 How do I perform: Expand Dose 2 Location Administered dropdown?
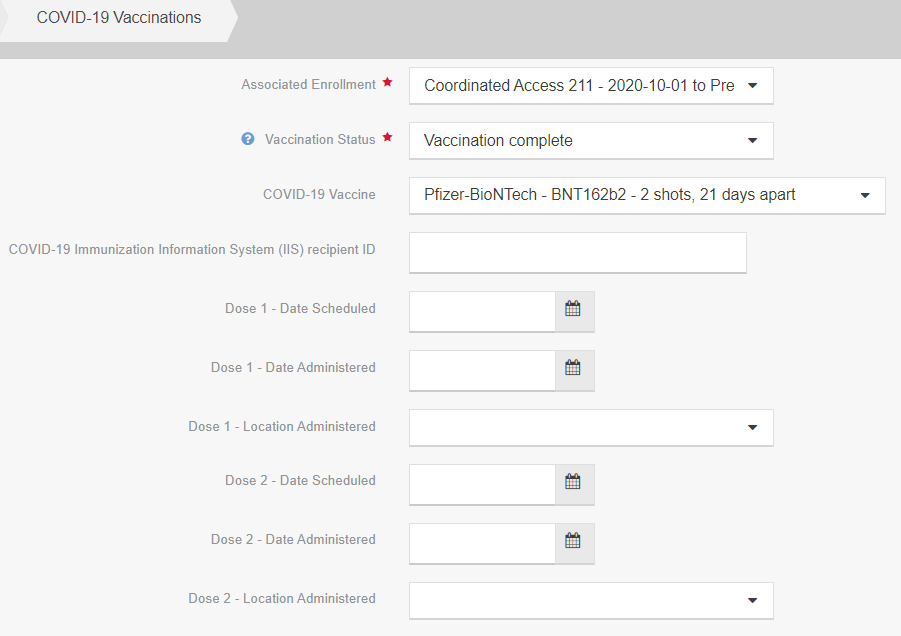[590, 601]
